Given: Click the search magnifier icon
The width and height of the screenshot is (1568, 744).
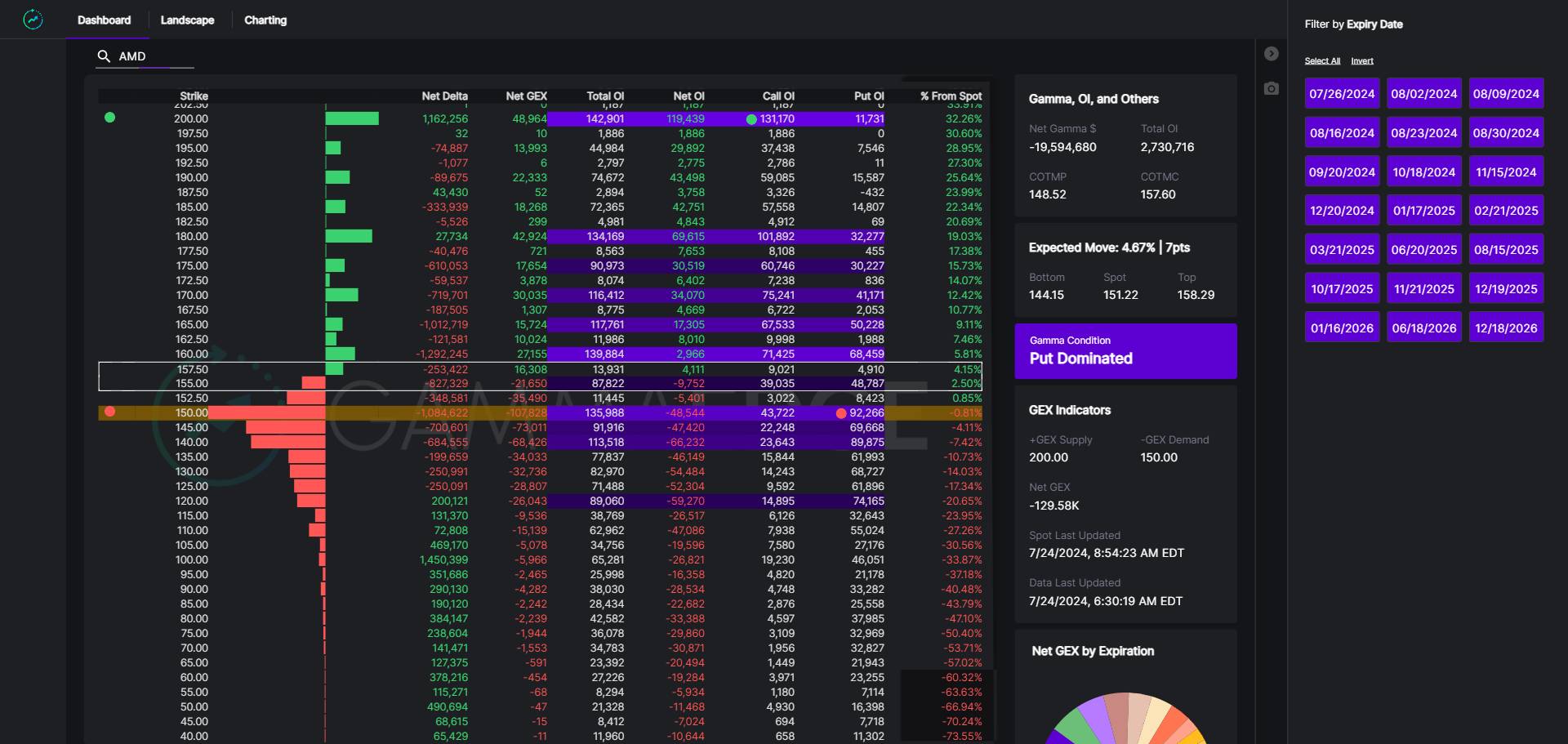Looking at the screenshot, I should coord(104,56).
